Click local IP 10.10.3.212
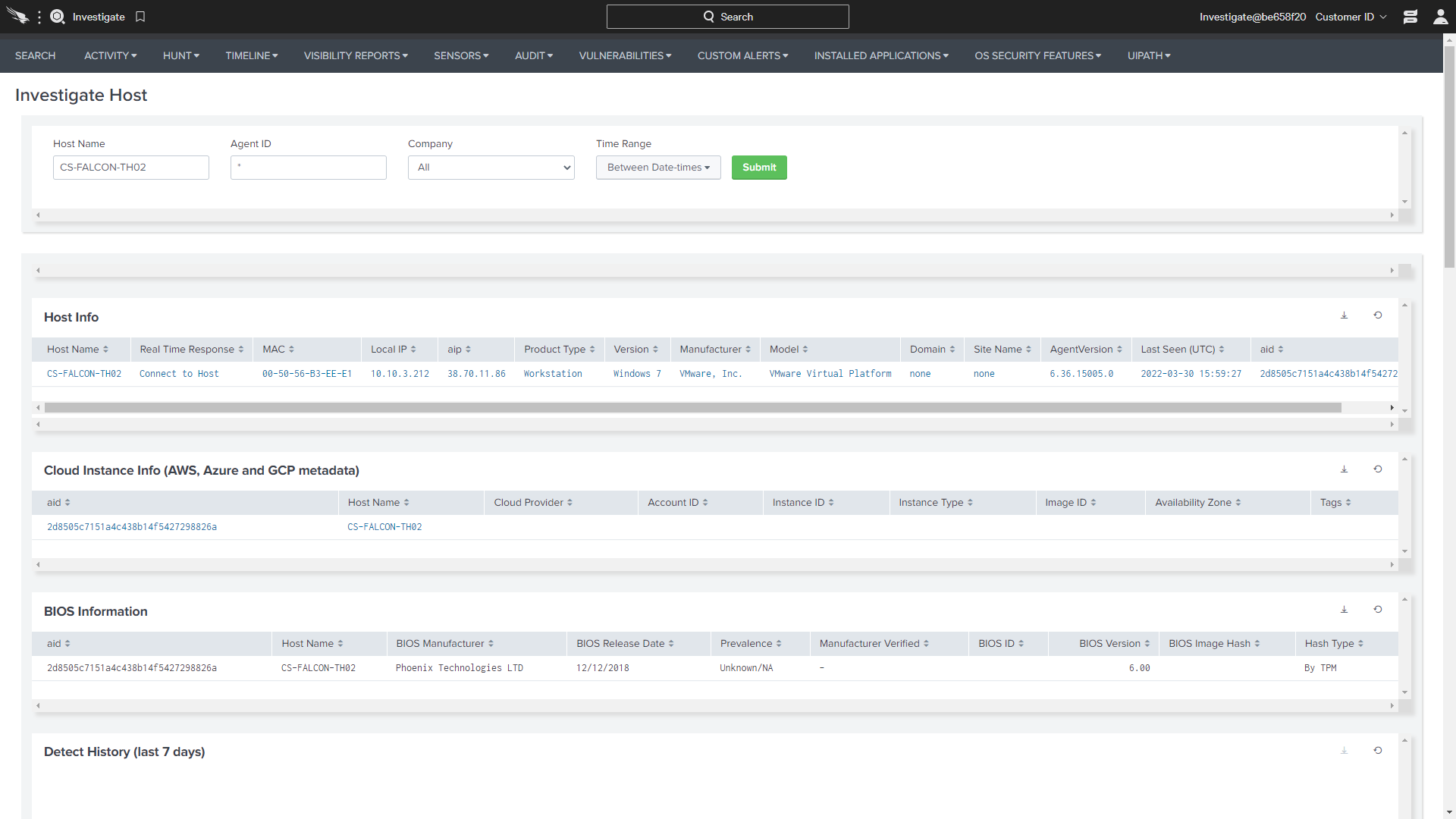 (400, 374)
